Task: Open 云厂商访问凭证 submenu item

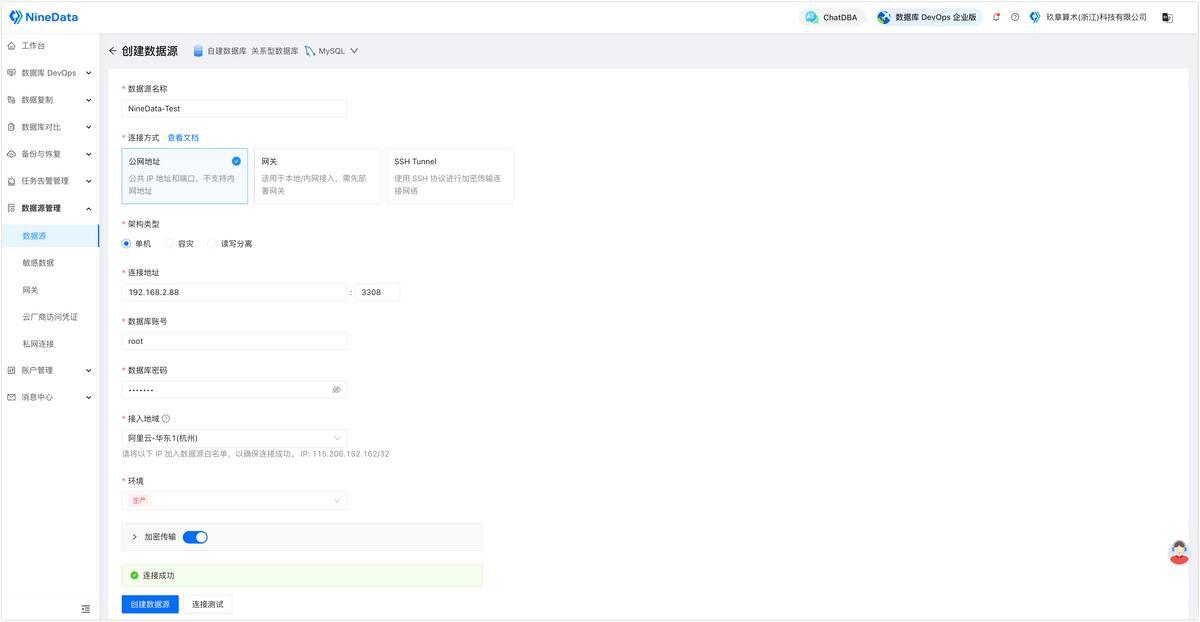Action: (50, 317)
